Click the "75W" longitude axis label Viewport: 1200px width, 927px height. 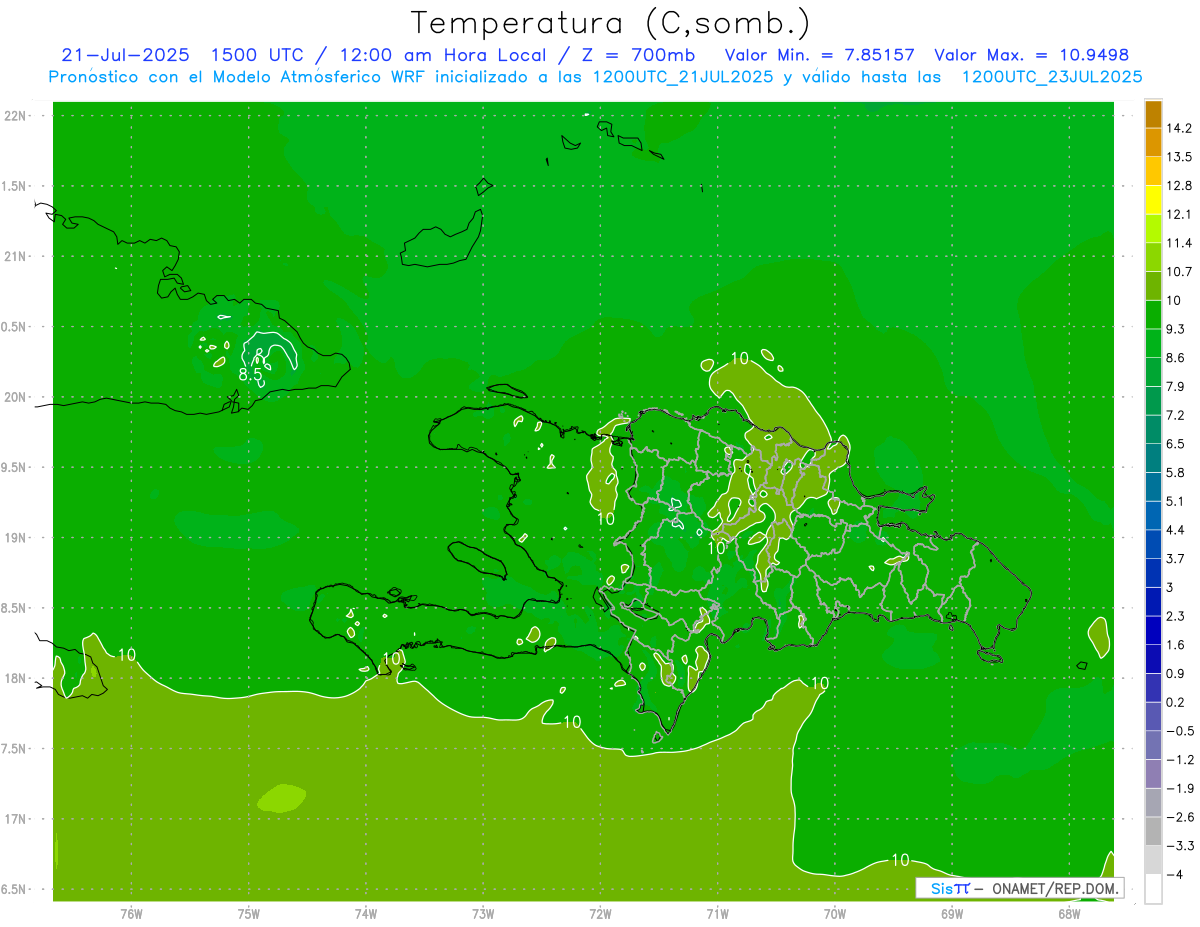point(248,913)
